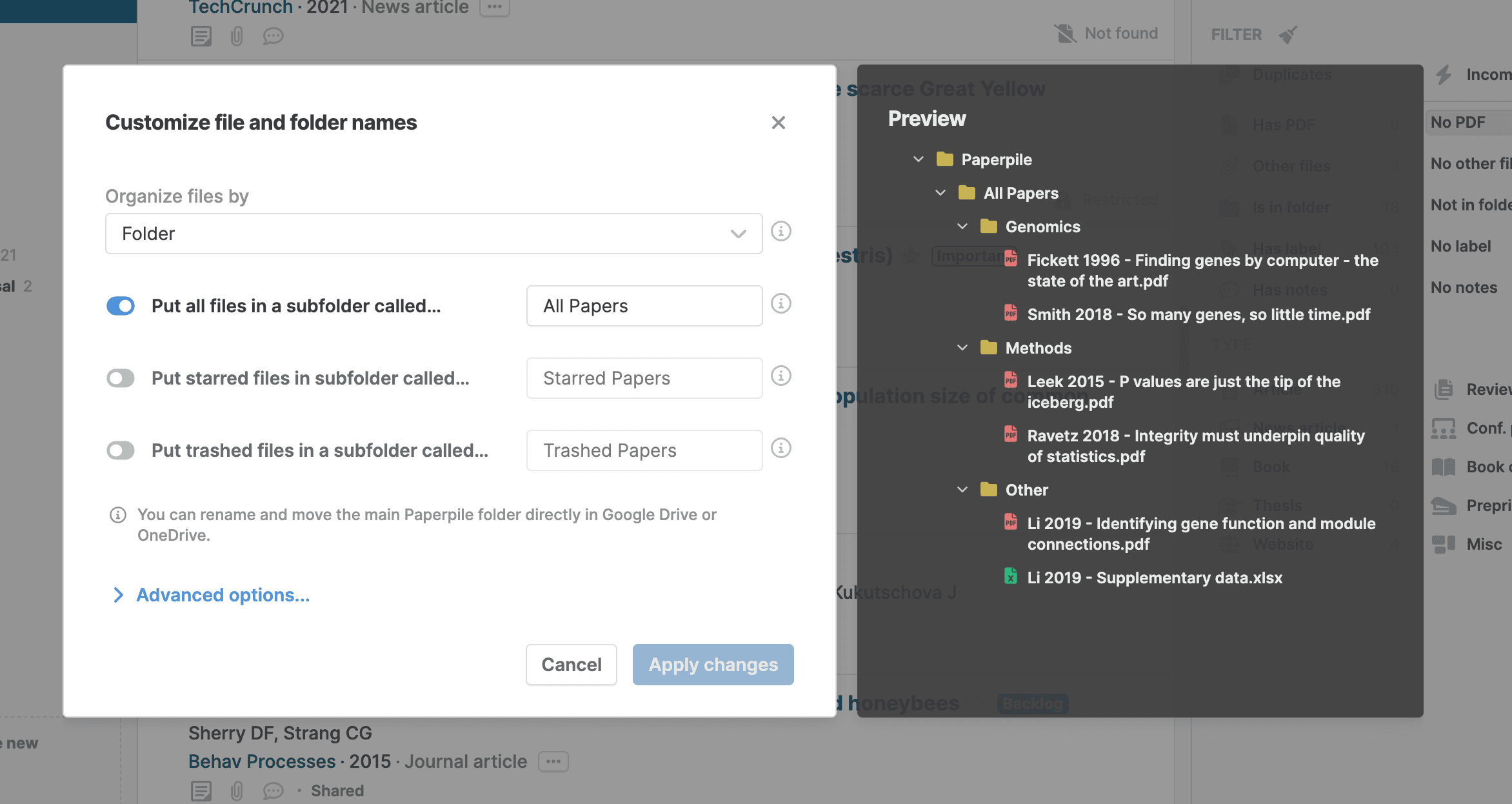This screenshot has width=1512, height=804.
Task: Collapse the Methods folder in preview tree
Action: tap(962, 348)
